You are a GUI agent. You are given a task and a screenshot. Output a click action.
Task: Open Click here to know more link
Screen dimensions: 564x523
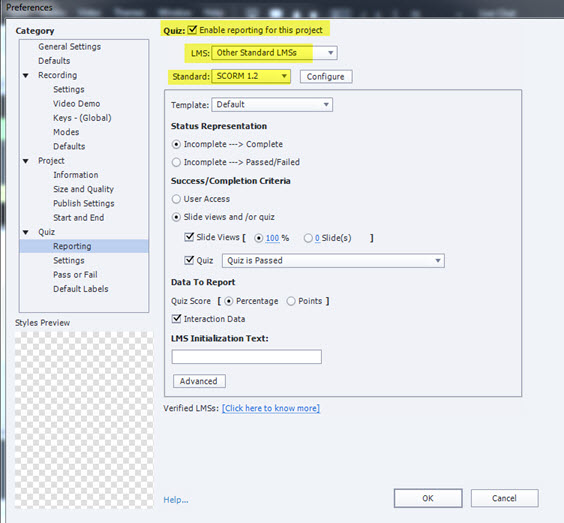tap(270, 408)
